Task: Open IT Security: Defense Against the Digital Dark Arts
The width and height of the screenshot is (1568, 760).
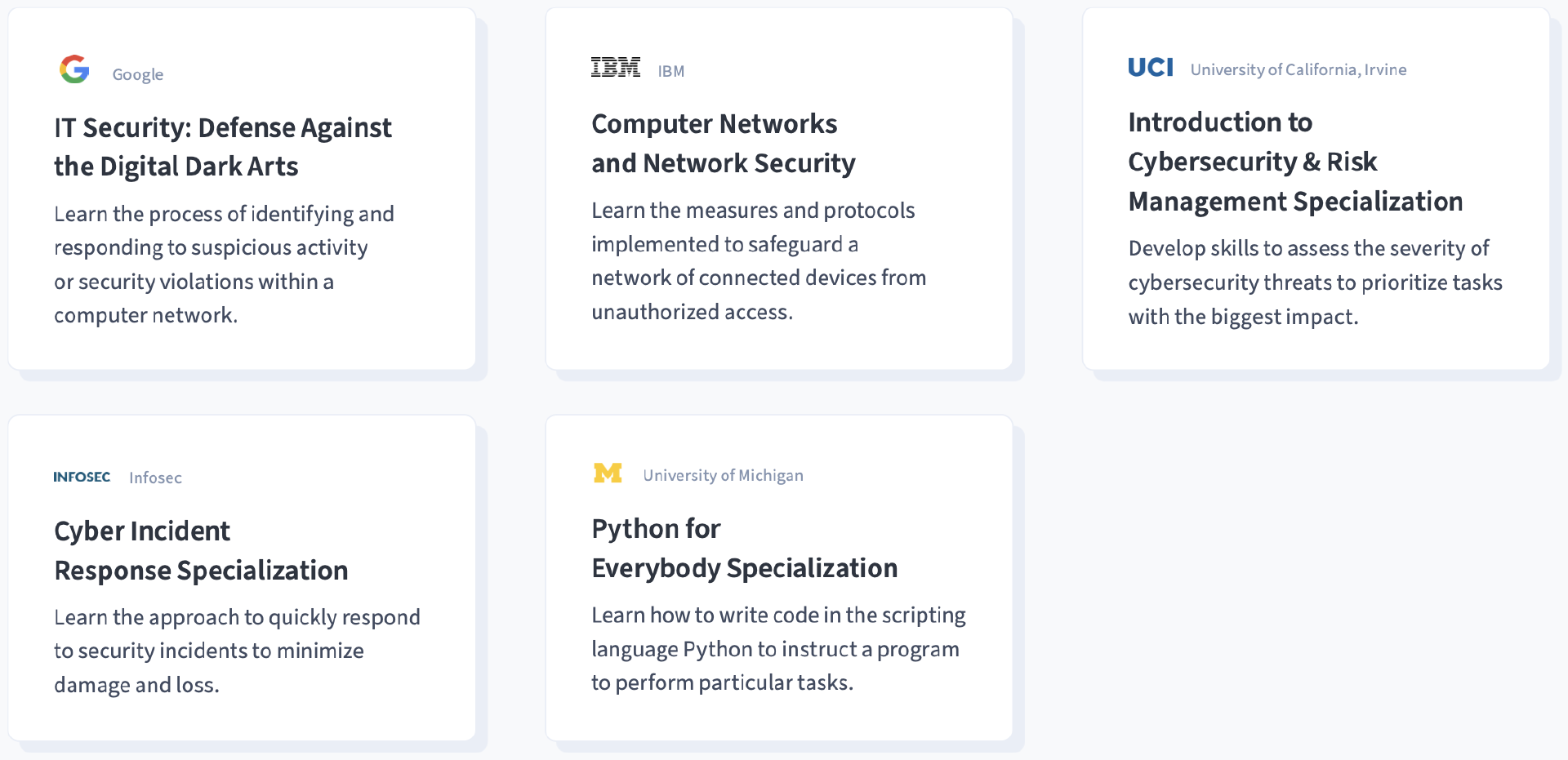Action: pyautogui.click(x=222, y=147)
